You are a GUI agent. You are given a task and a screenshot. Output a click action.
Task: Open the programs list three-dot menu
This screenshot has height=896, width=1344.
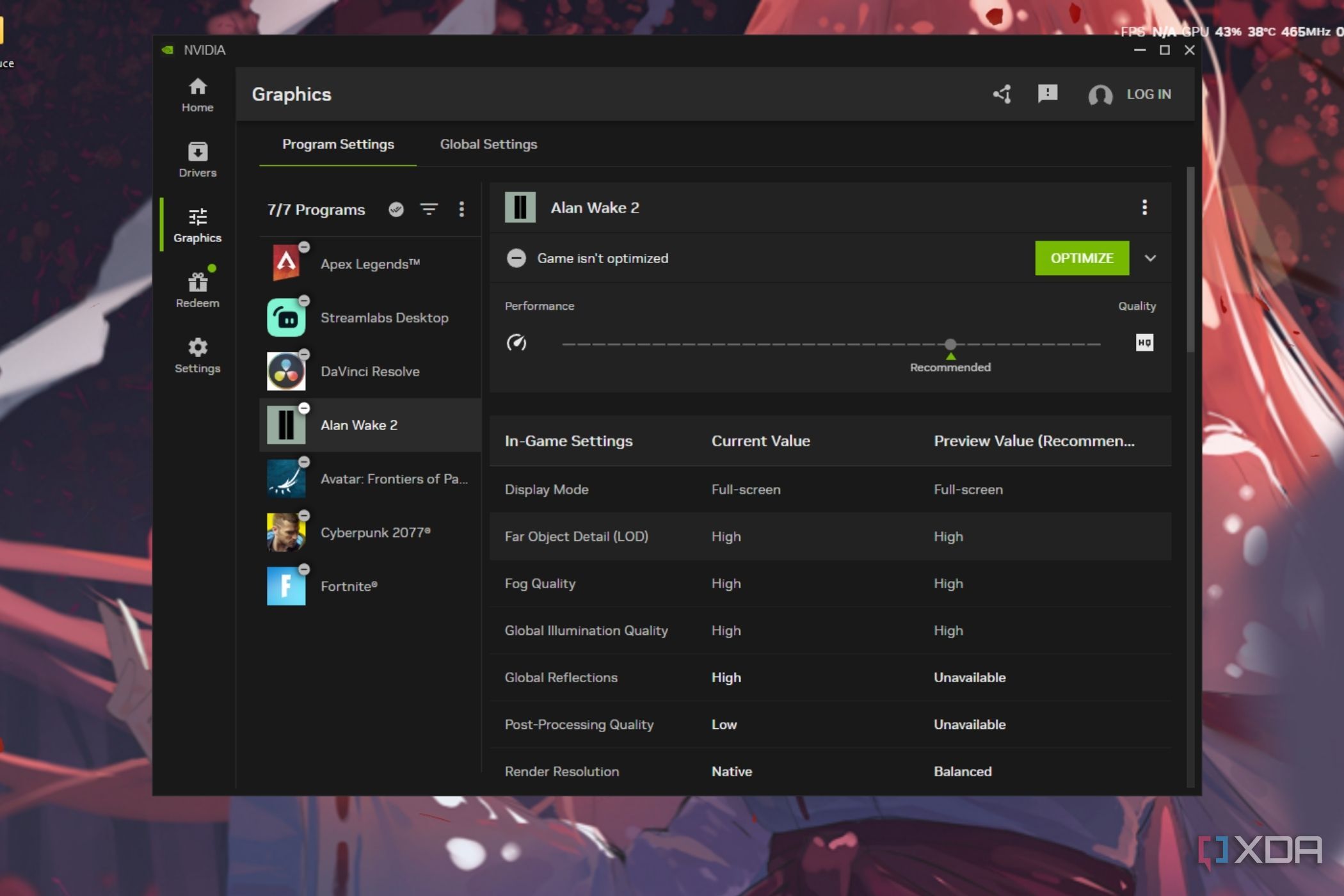click(x=461, y=209)
